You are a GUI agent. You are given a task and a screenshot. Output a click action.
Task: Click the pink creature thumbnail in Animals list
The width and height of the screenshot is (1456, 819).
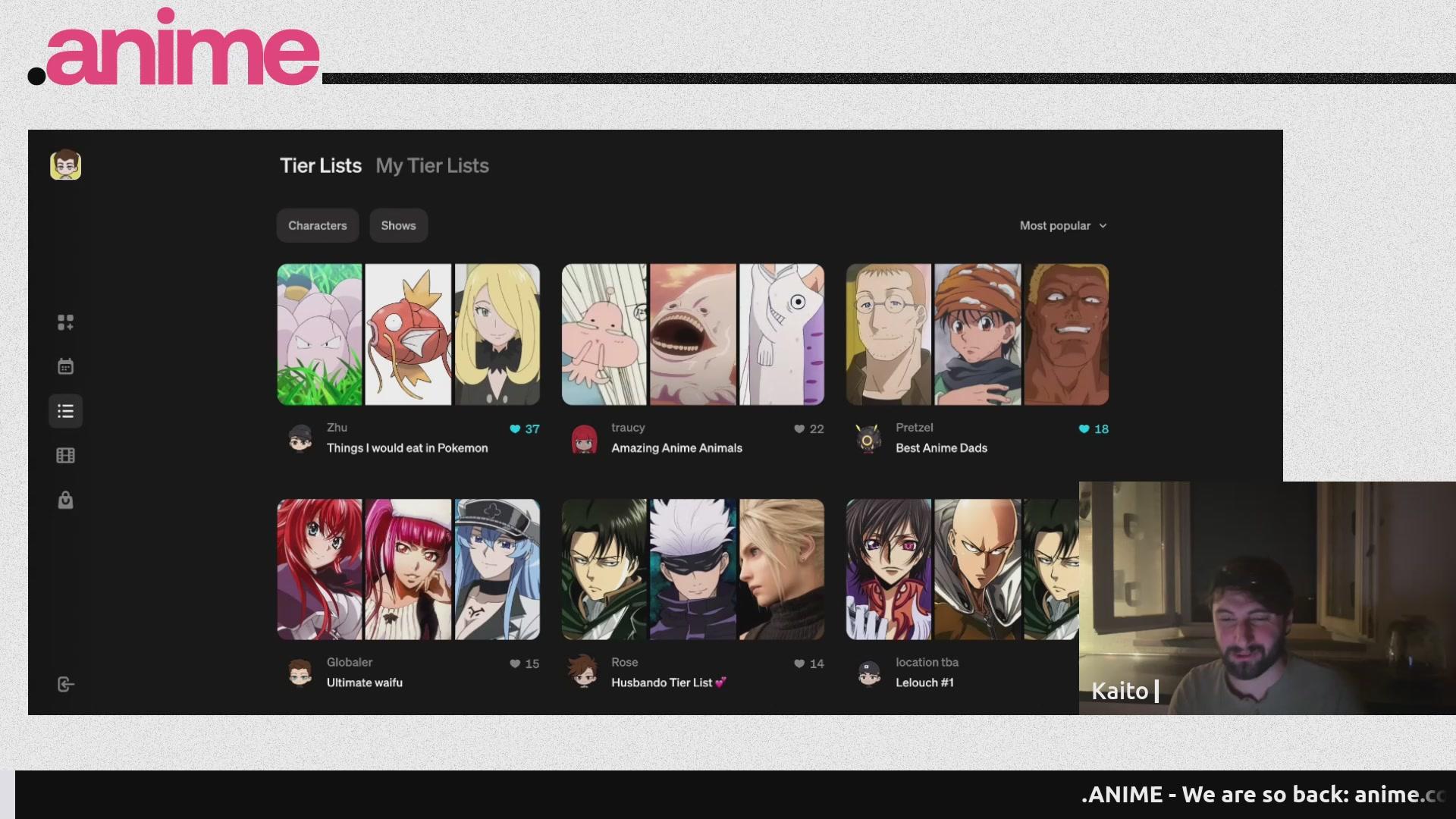pyautogui.click(x=604, y=334)
